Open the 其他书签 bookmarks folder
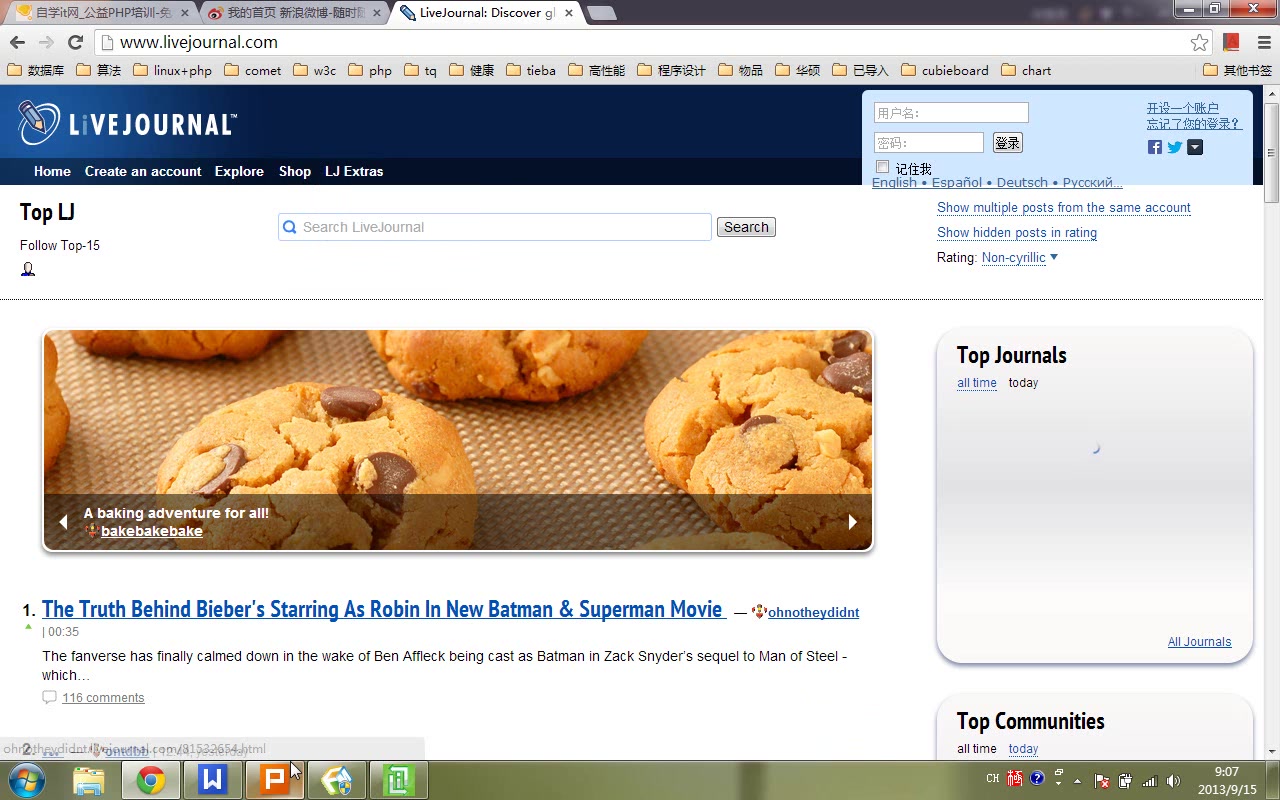Image resolution: width=1280 pixels, height=800 pixels. pos(1237,70)
